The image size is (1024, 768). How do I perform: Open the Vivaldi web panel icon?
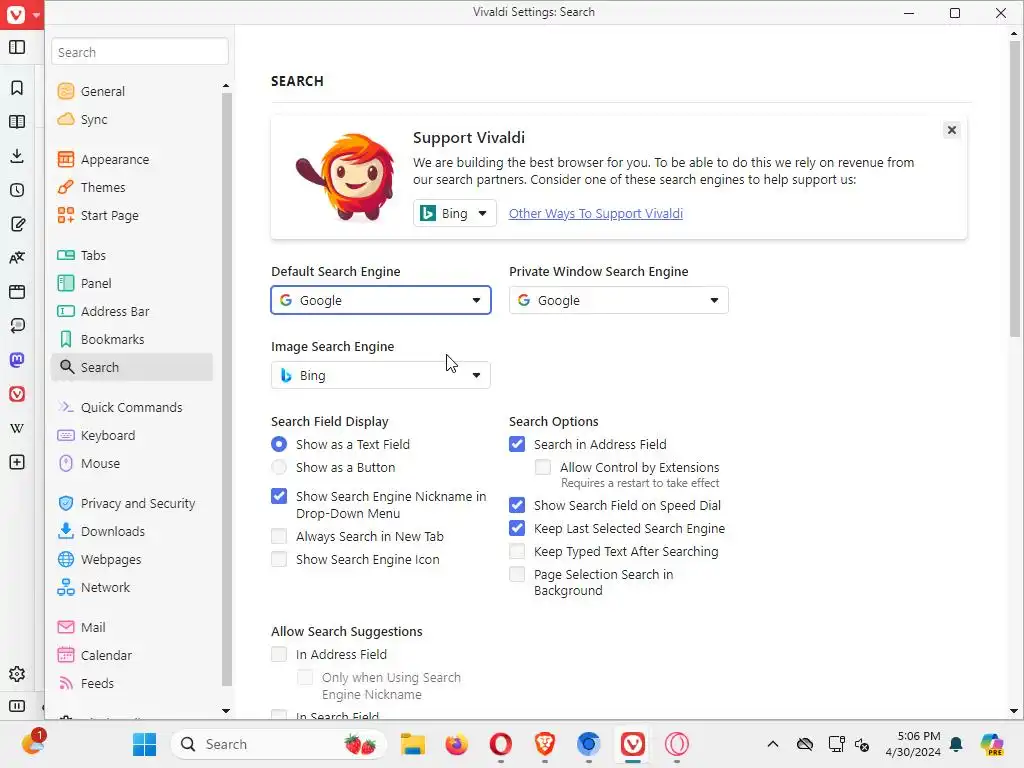(17, 394)
